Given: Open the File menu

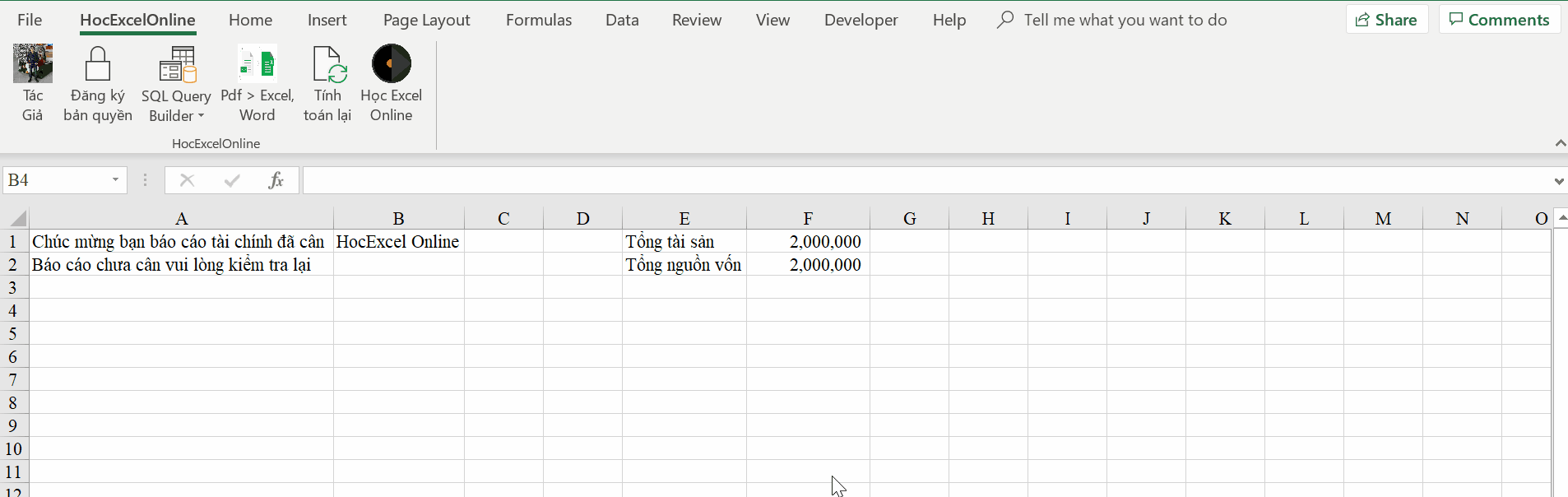Looking at the screenshot, I should 30,20.
